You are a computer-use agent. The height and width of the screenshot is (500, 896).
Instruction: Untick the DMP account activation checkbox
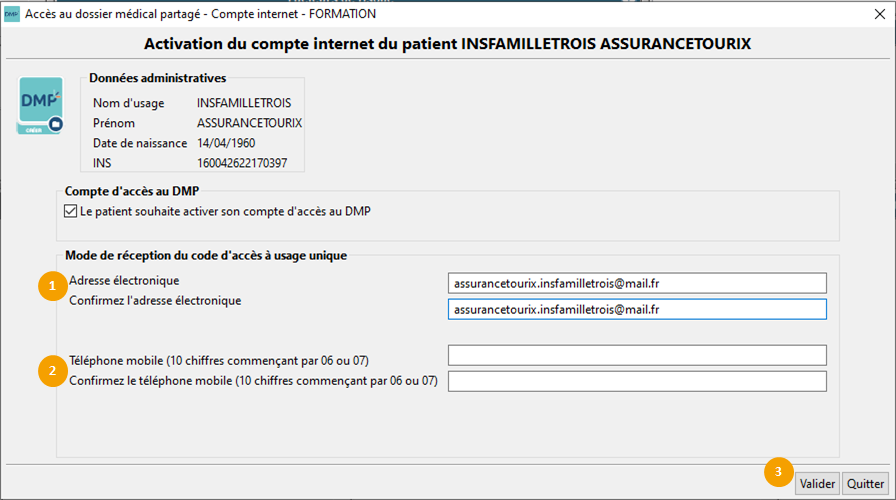point(70,211)
